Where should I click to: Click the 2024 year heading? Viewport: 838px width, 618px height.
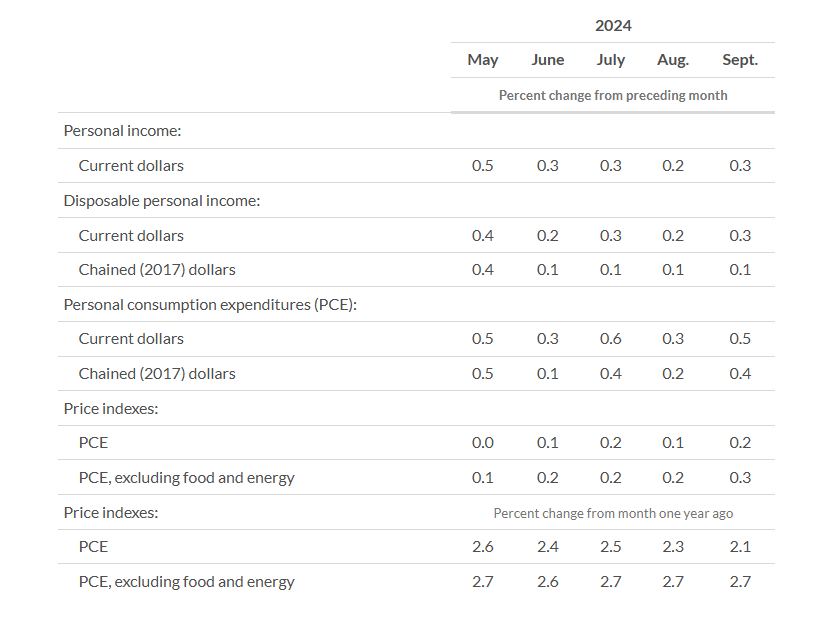point(613,26)
